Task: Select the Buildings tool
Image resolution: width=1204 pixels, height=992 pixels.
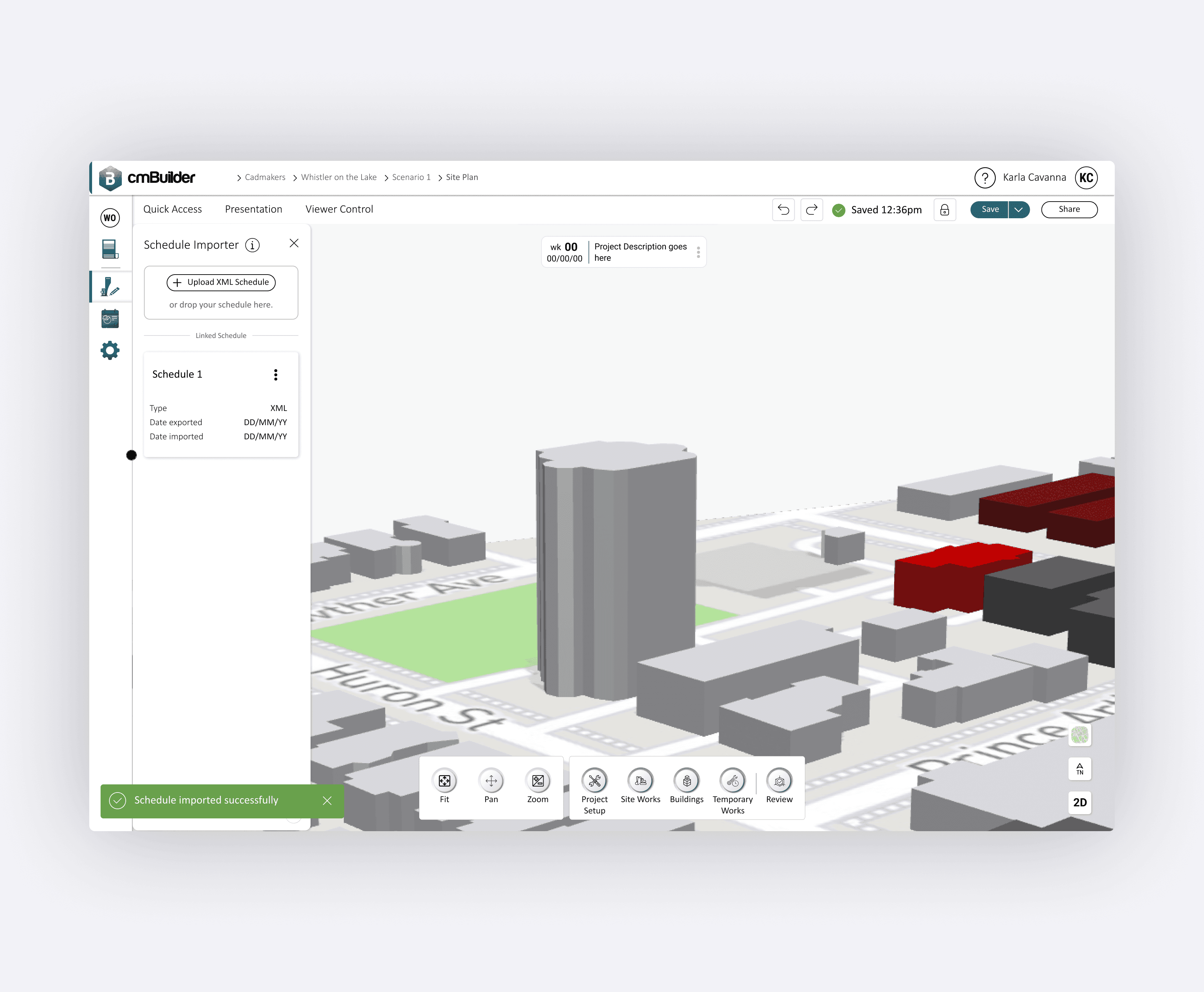Action: click(687, 781)
